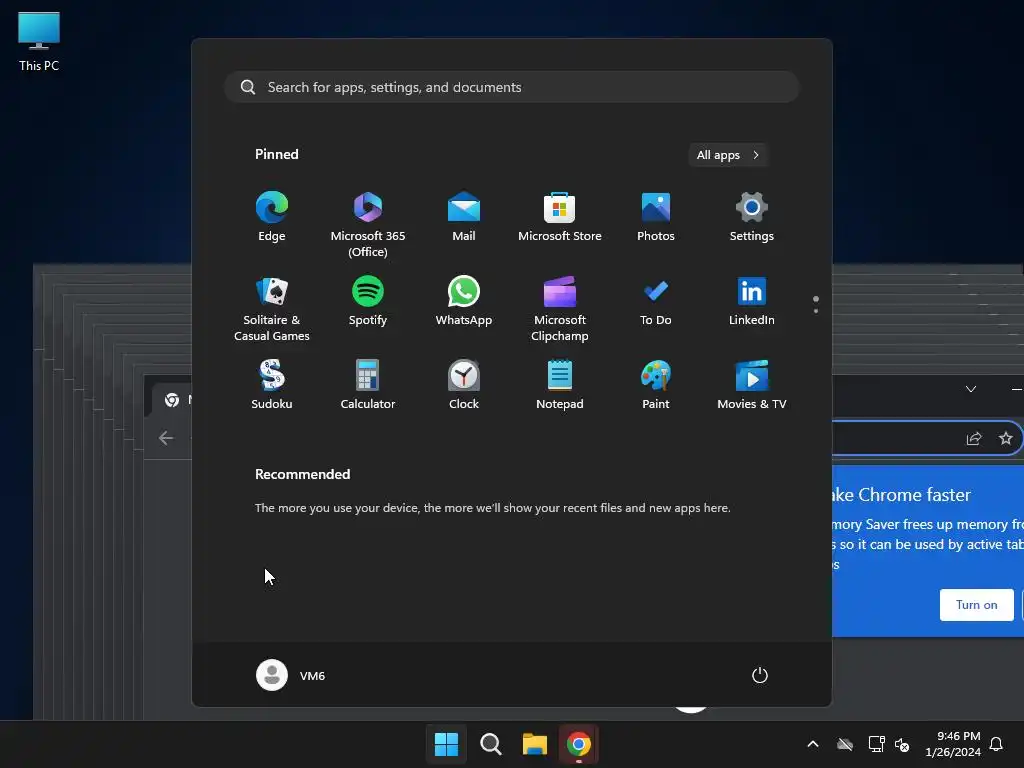Viewport: 1024px width, 768px height.
Task: Click Chrome back arrow button
Action: point(166,438)
